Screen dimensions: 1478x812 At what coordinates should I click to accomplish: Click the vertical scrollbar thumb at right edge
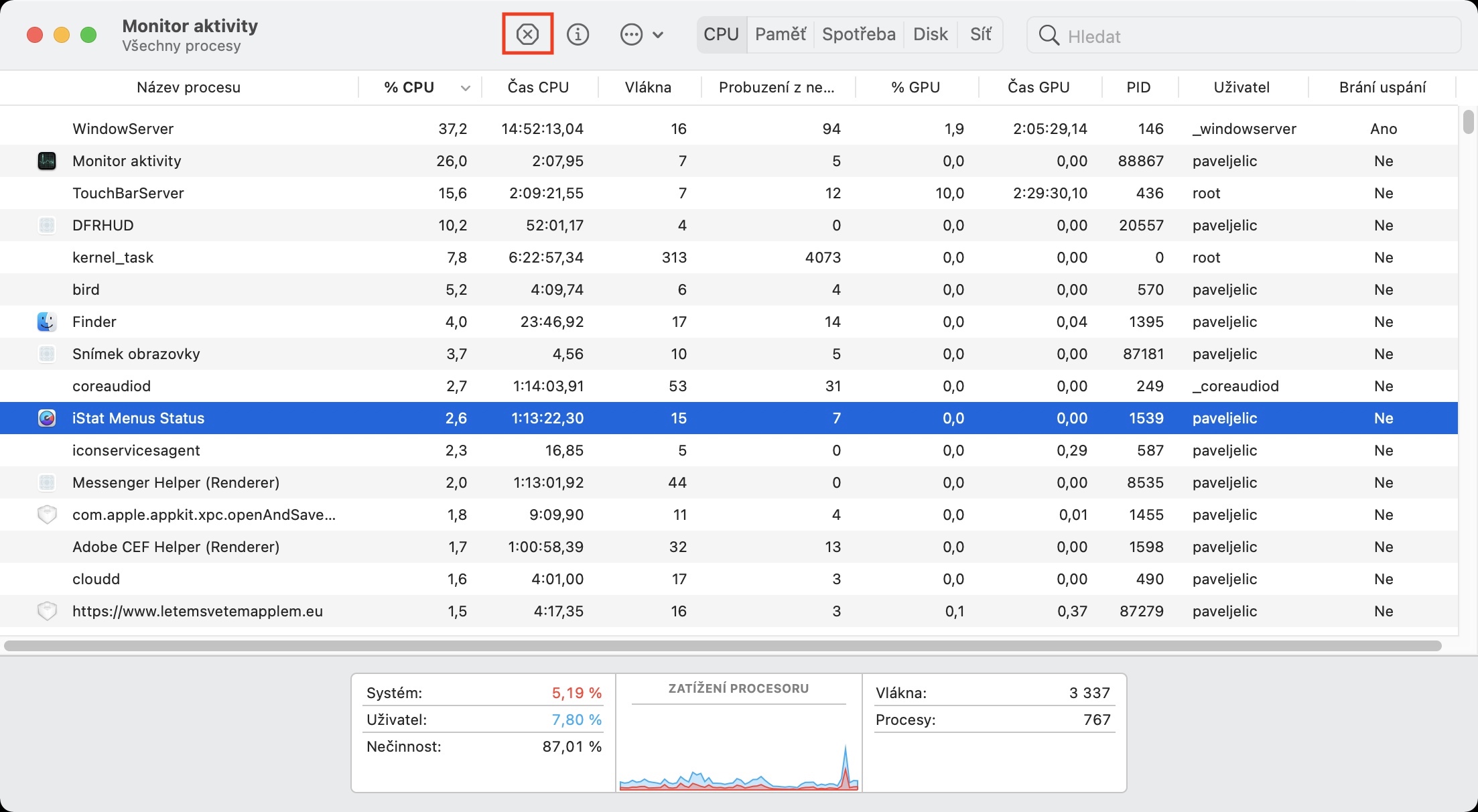tap(1469, 122)
